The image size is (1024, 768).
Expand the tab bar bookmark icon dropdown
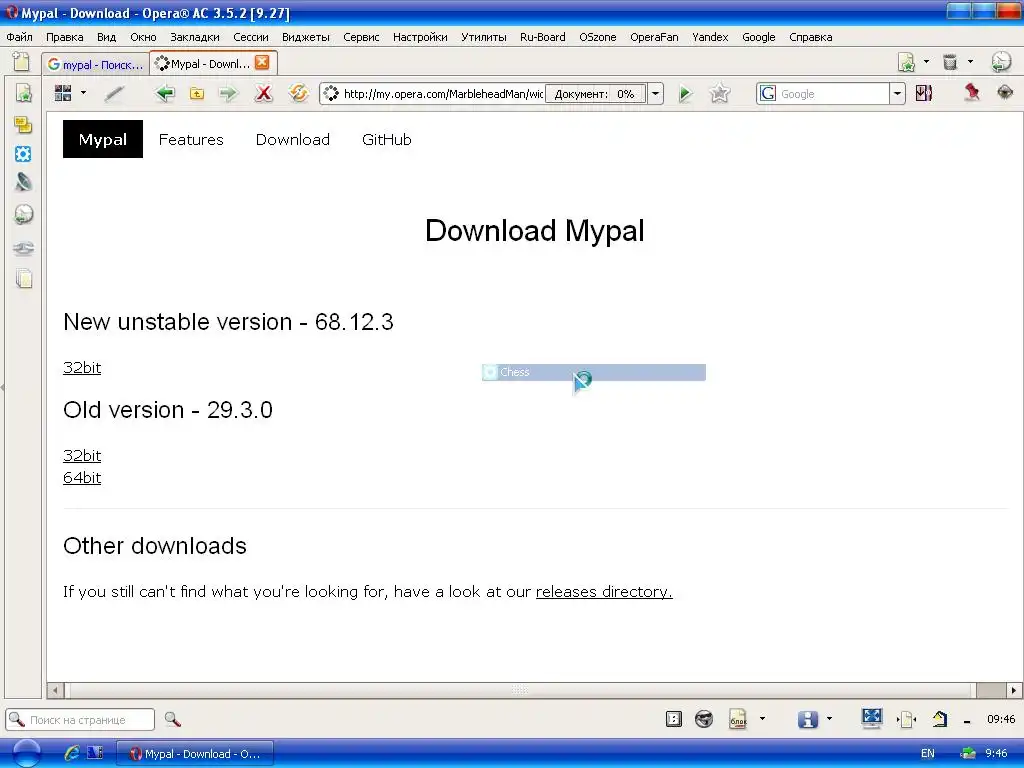tap(926, 62)
